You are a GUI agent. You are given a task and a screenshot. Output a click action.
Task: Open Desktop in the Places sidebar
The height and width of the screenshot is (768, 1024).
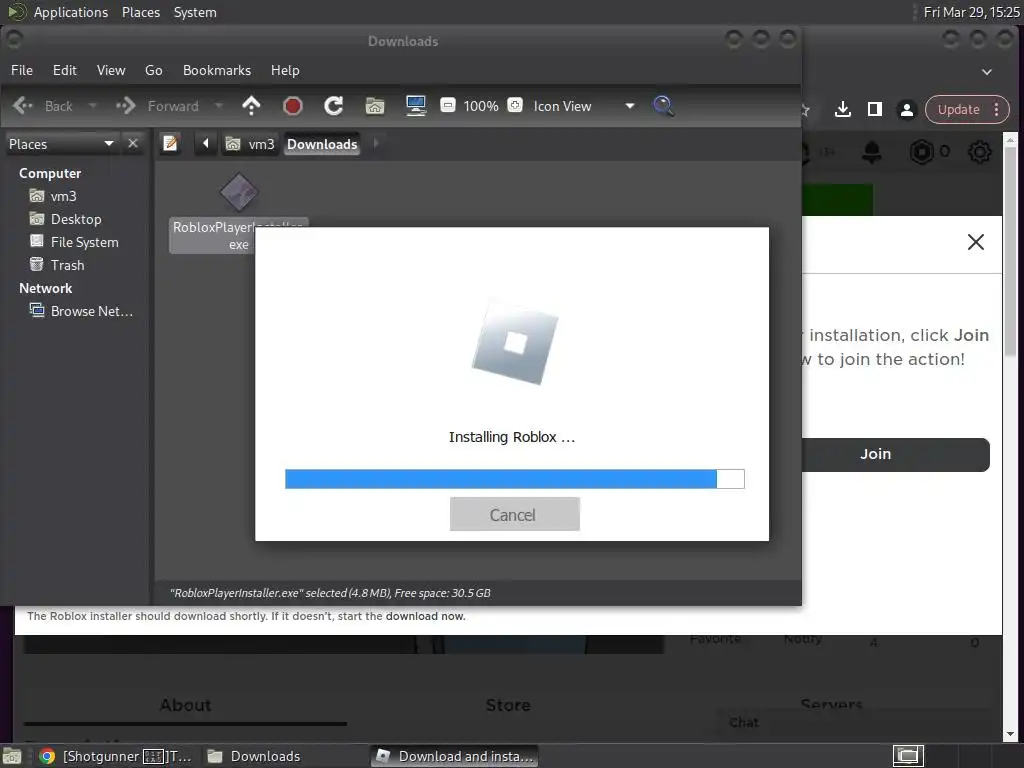(66, 219)
